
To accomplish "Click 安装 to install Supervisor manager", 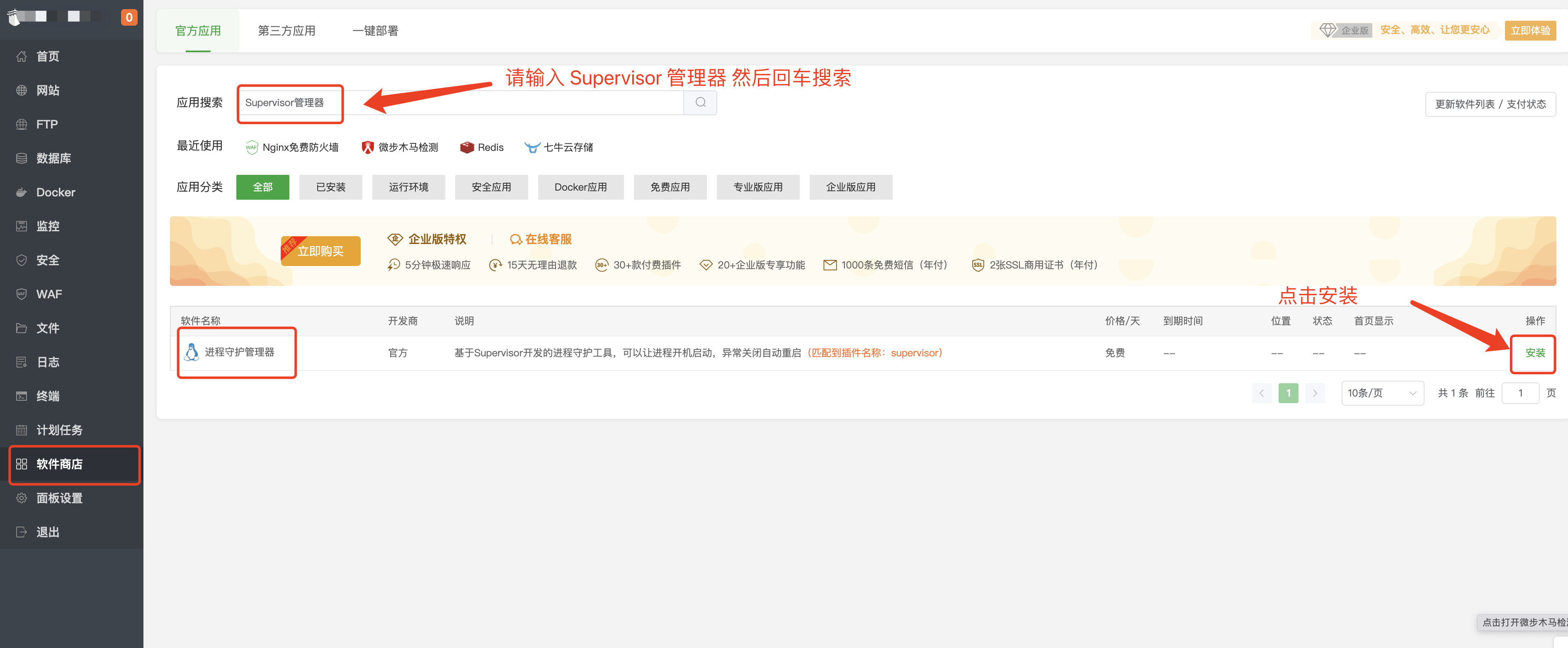I will pos(1534,353).
